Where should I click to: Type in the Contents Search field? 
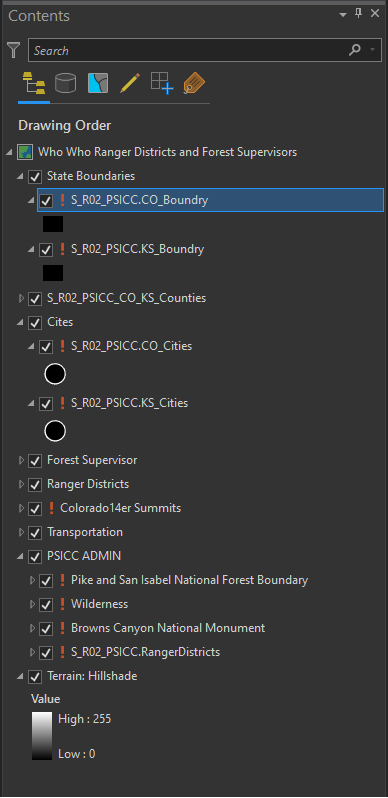click(188, 50)
